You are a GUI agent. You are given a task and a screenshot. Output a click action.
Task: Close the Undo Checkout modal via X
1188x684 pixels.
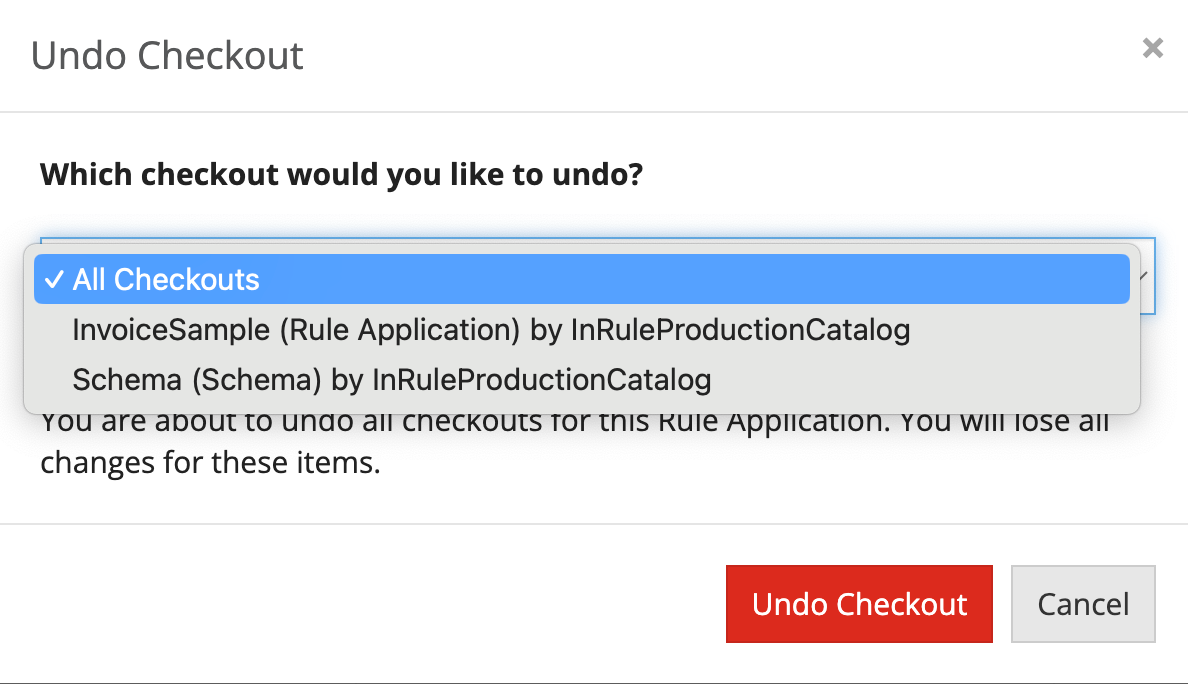[x=1152, y=48]
